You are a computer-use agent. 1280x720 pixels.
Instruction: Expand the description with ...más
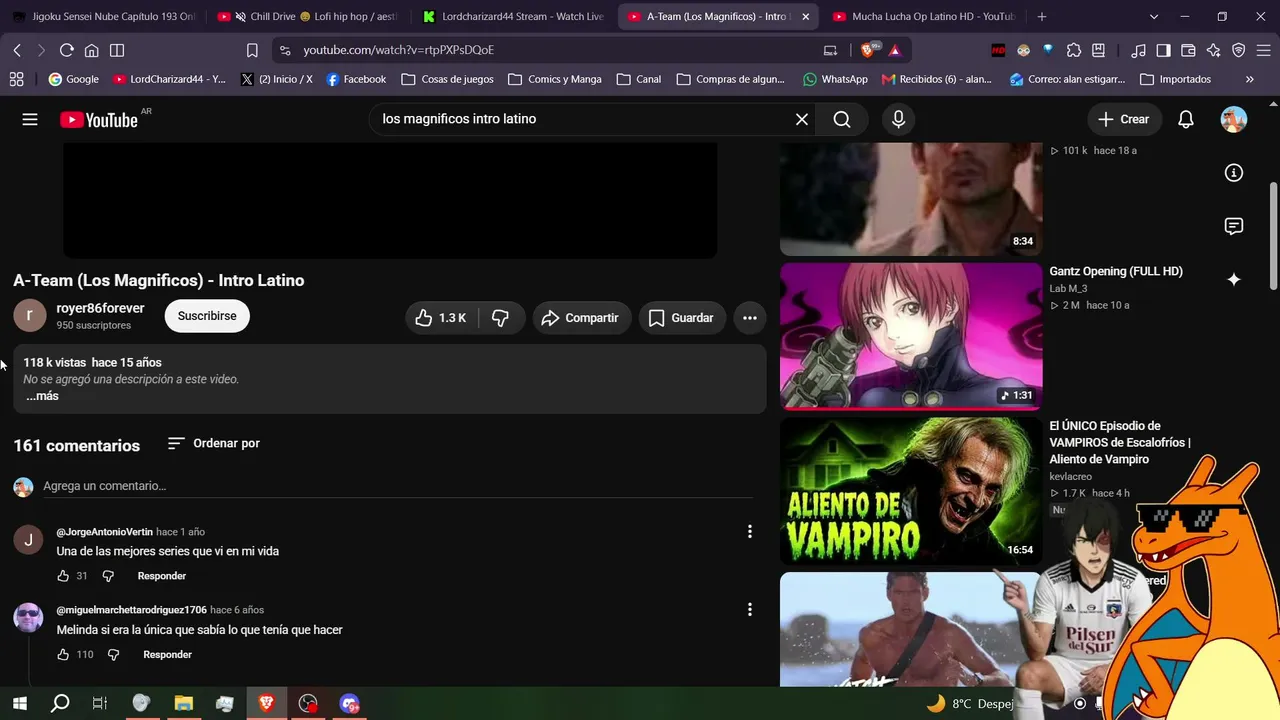point(42,396)
